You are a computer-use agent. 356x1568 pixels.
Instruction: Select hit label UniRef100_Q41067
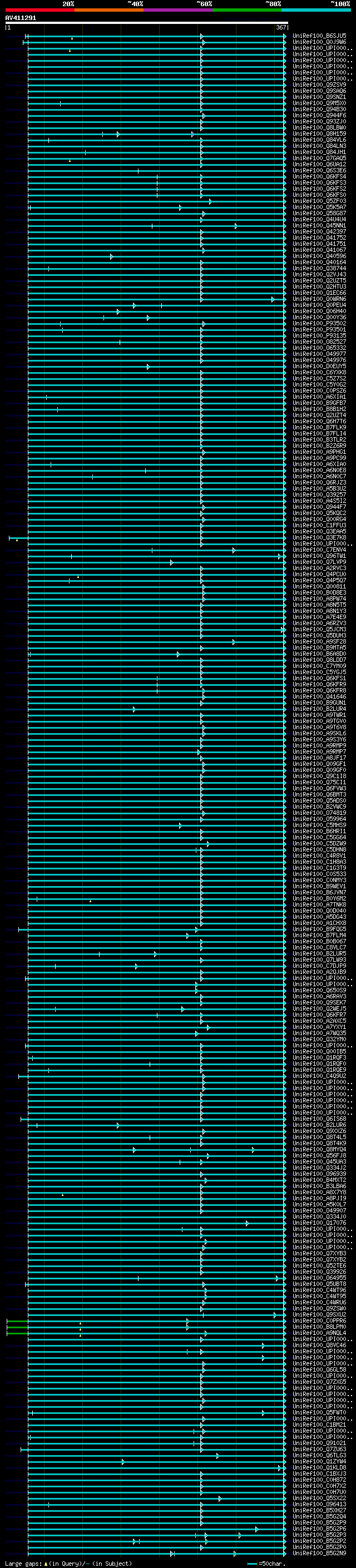click(319, 250)
